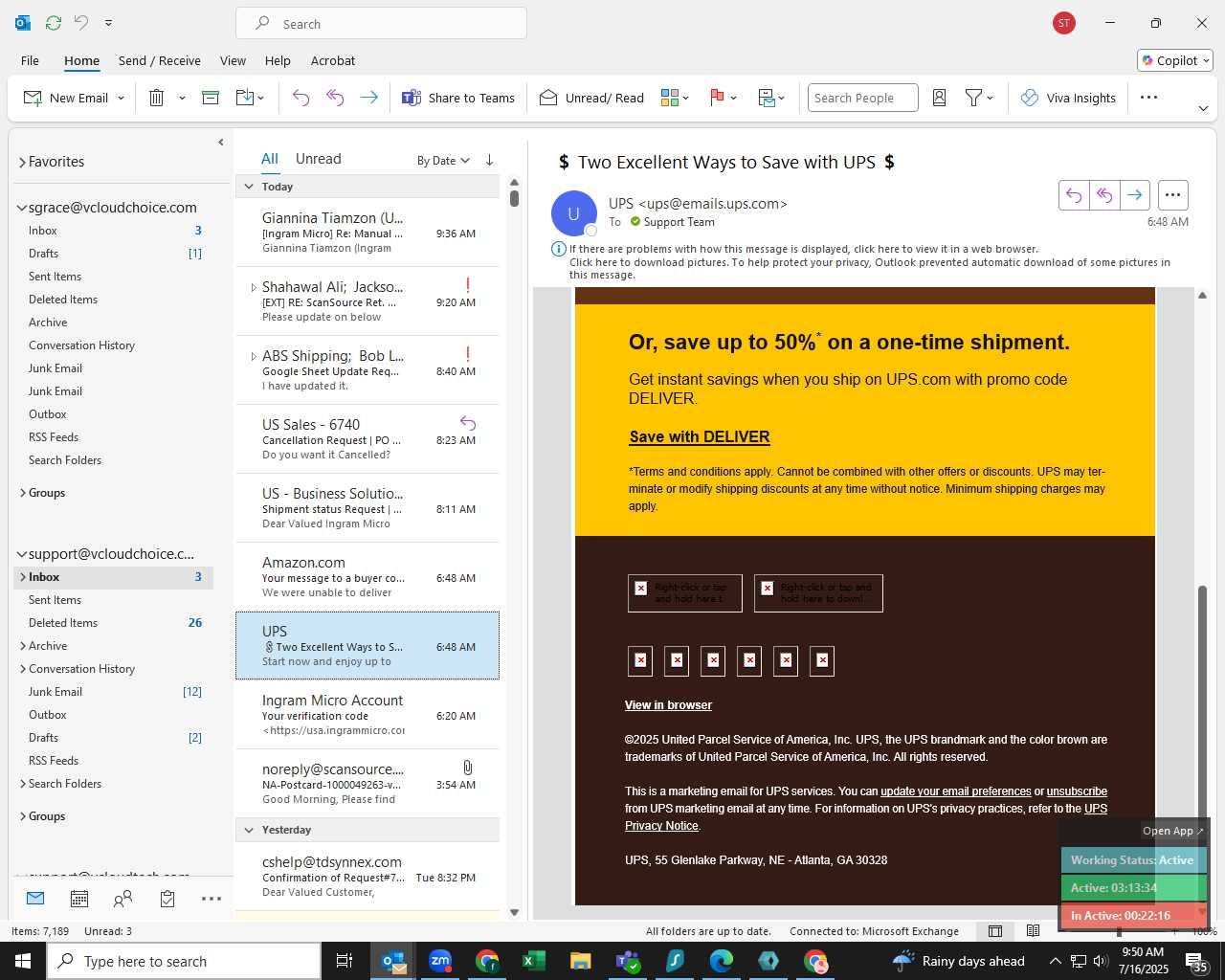
Task: Open the Copilot dropdown button
Action: 1175,60
